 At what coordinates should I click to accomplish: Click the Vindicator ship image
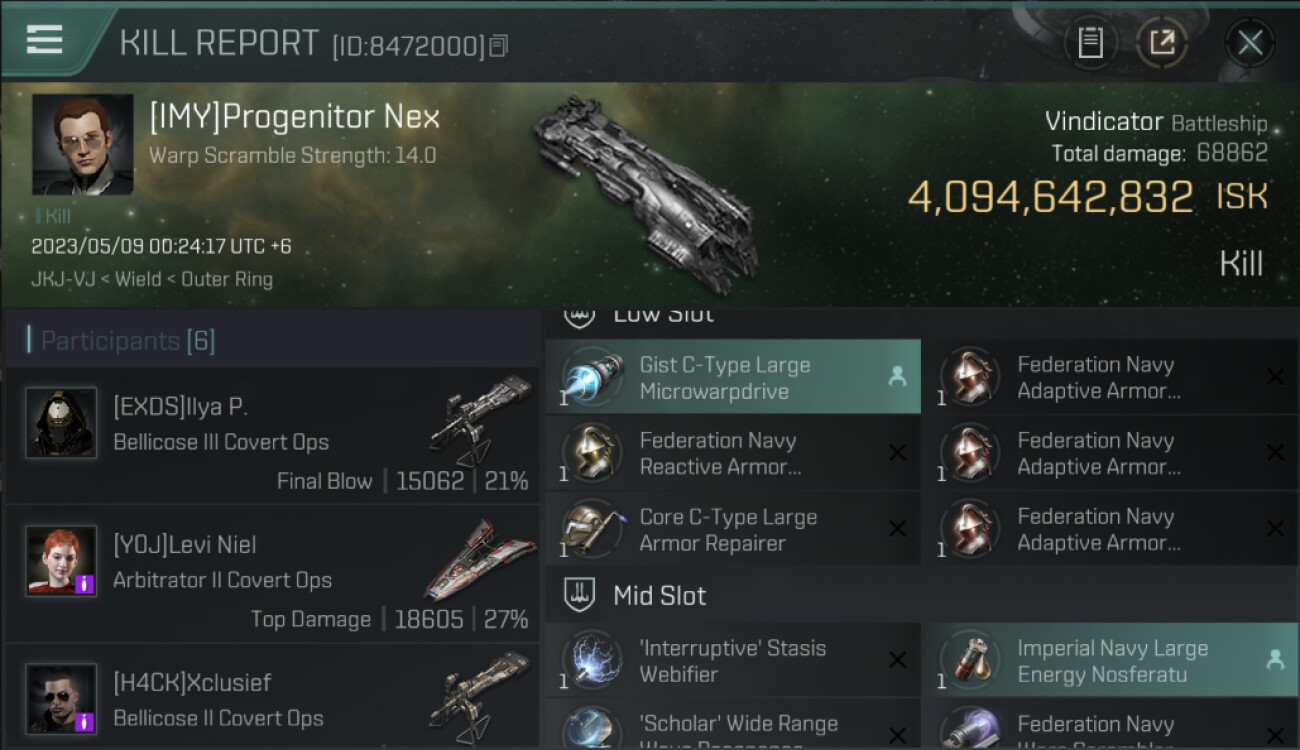click(645, 195)
